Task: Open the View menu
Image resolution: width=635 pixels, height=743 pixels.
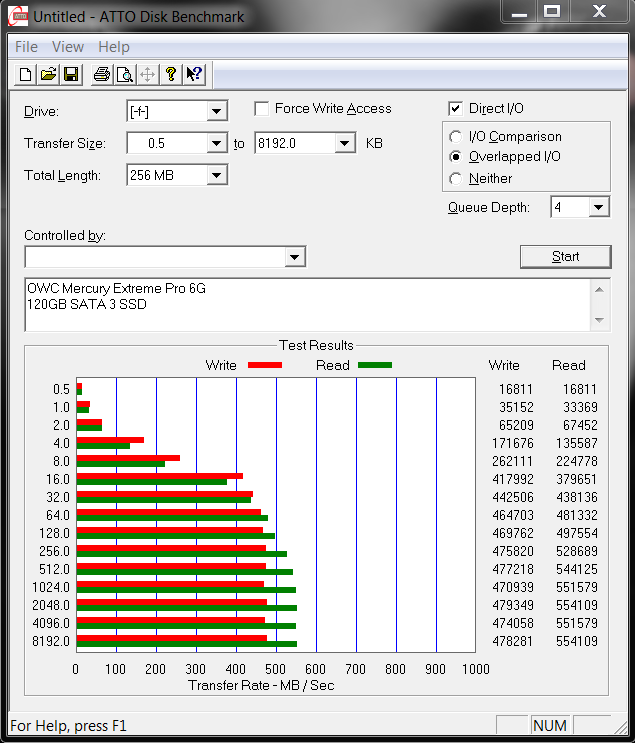Action: (68, 47)
